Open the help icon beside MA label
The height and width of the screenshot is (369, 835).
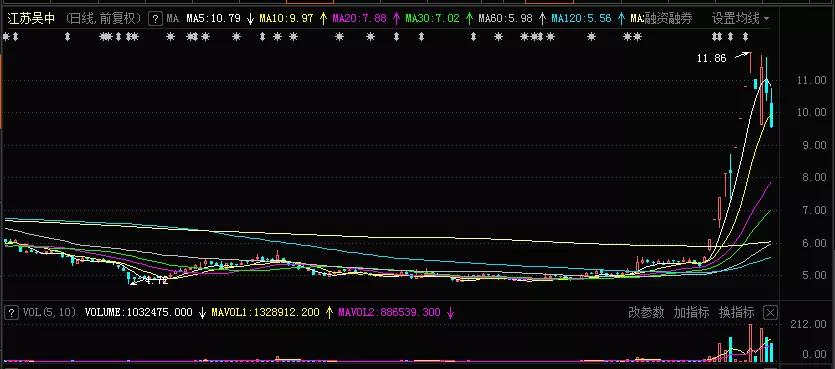coord(154,19)
